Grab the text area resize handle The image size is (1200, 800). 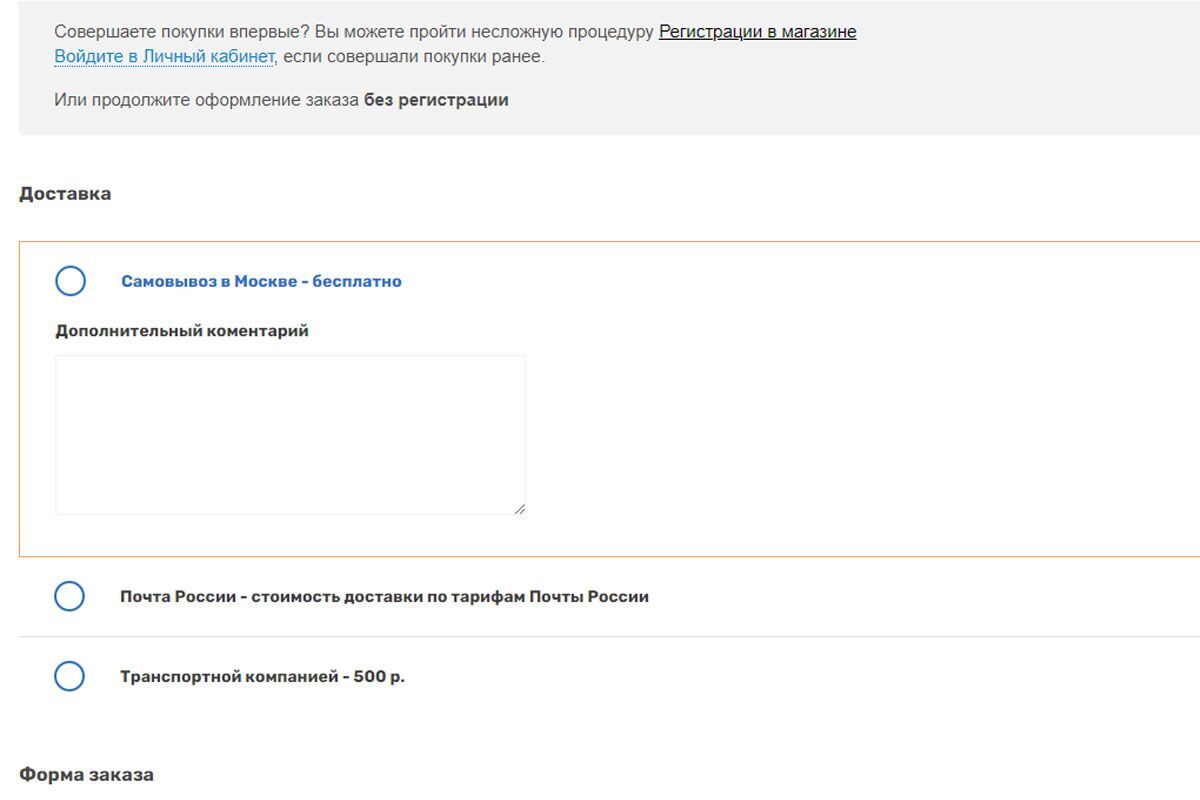coord(519,509)
